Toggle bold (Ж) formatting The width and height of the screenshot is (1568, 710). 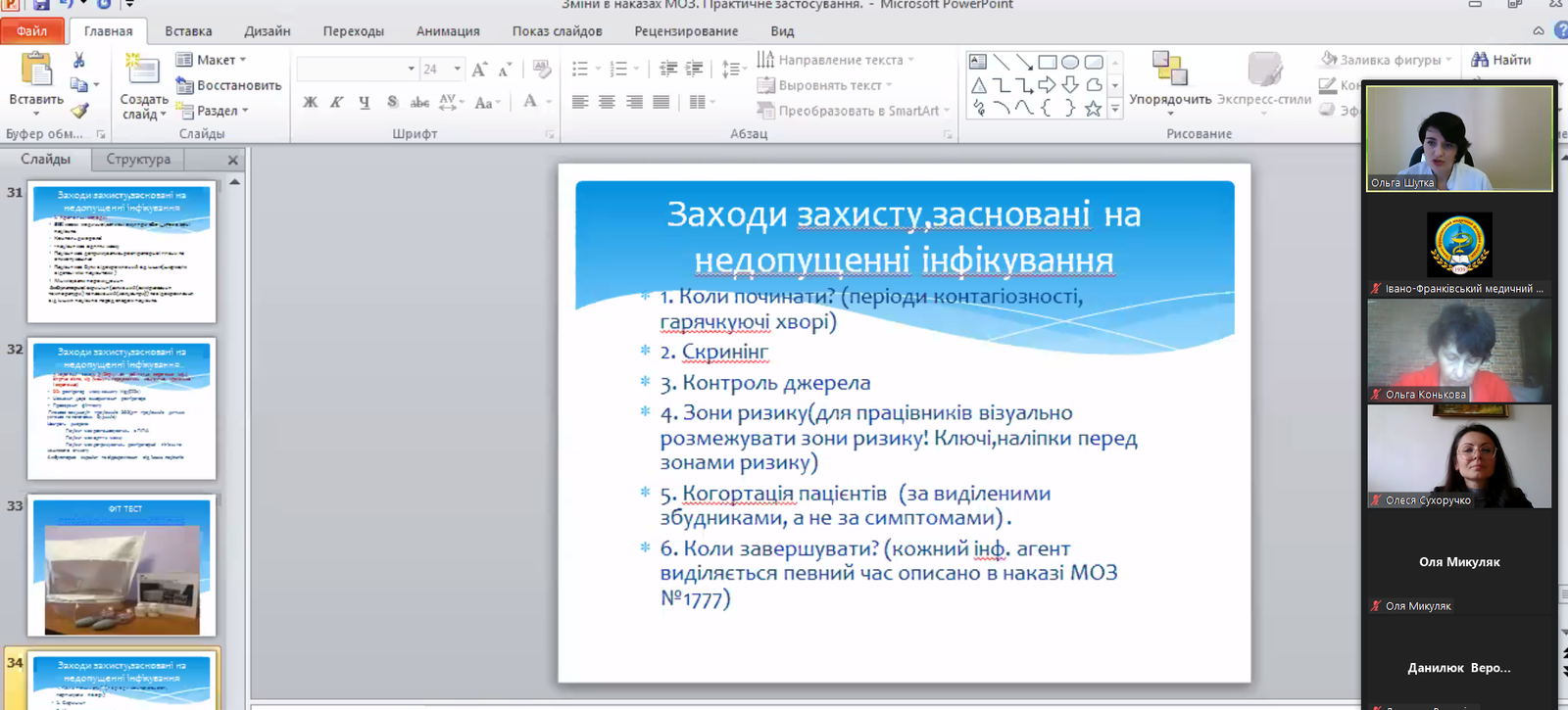[x=310, y=102]
